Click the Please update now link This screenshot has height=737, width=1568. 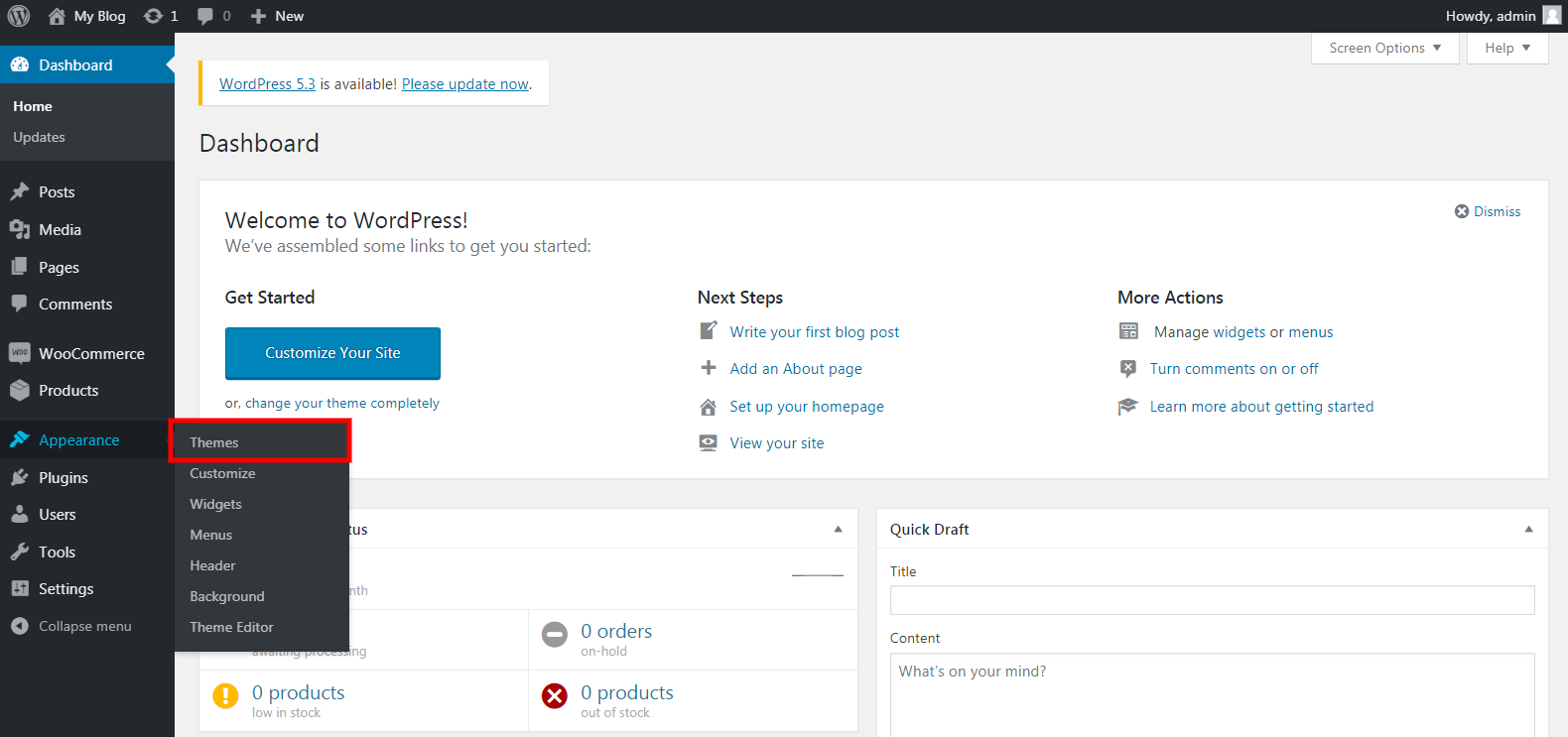(x=465, y=84)
